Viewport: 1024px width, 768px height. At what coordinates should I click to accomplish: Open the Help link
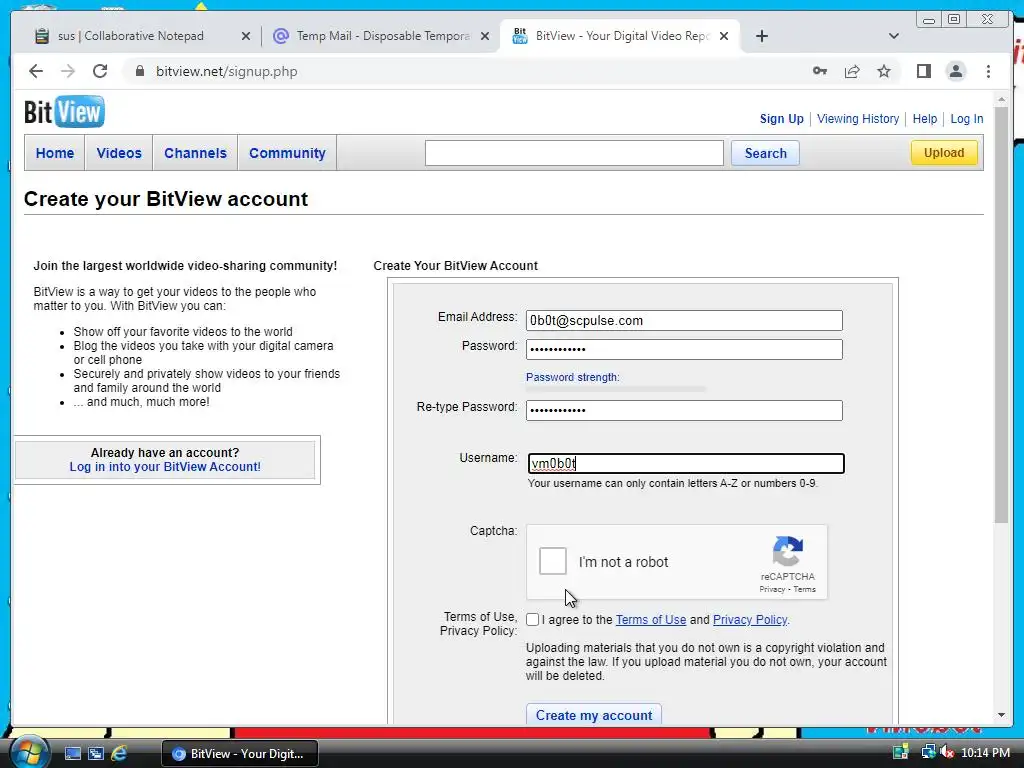click(x=925, y=119)
